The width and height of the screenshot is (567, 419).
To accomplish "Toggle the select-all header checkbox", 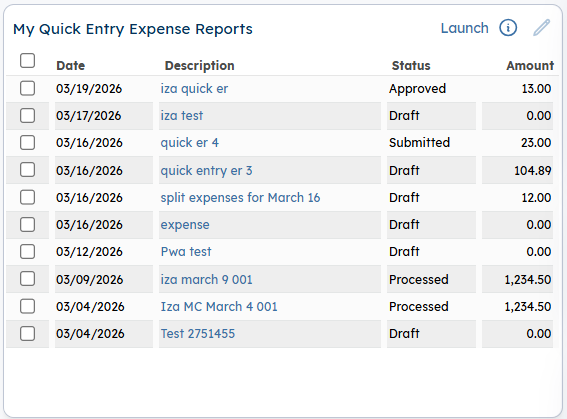I will tap(27, 60).
